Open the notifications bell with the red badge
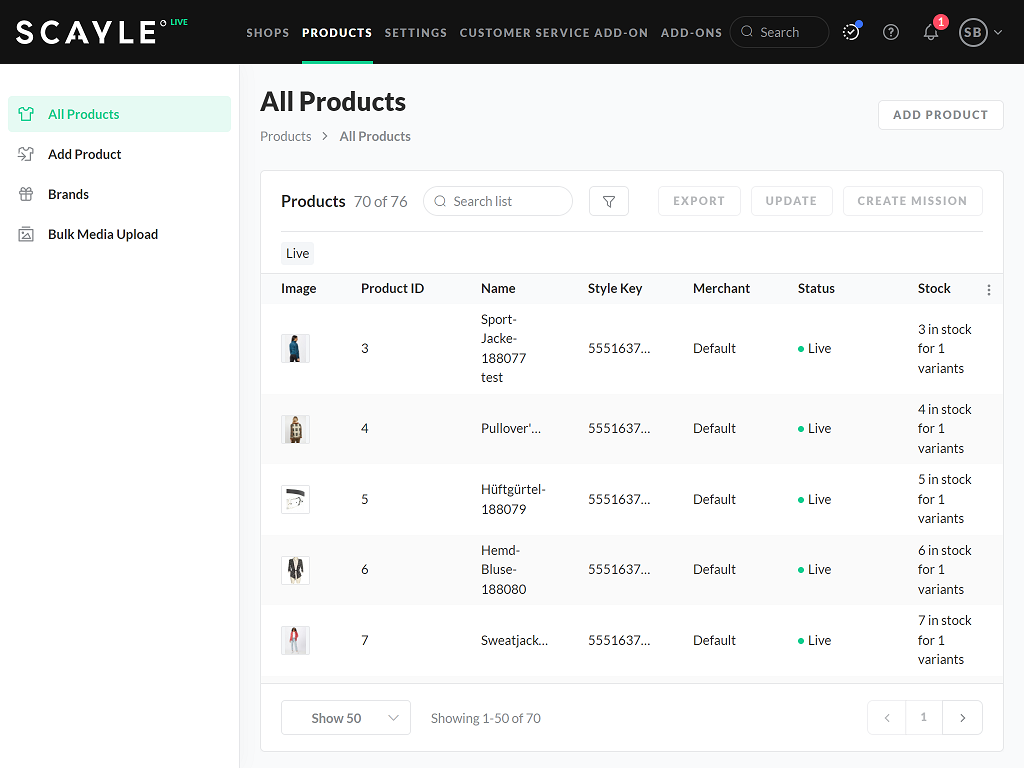 tap(931, 32)
